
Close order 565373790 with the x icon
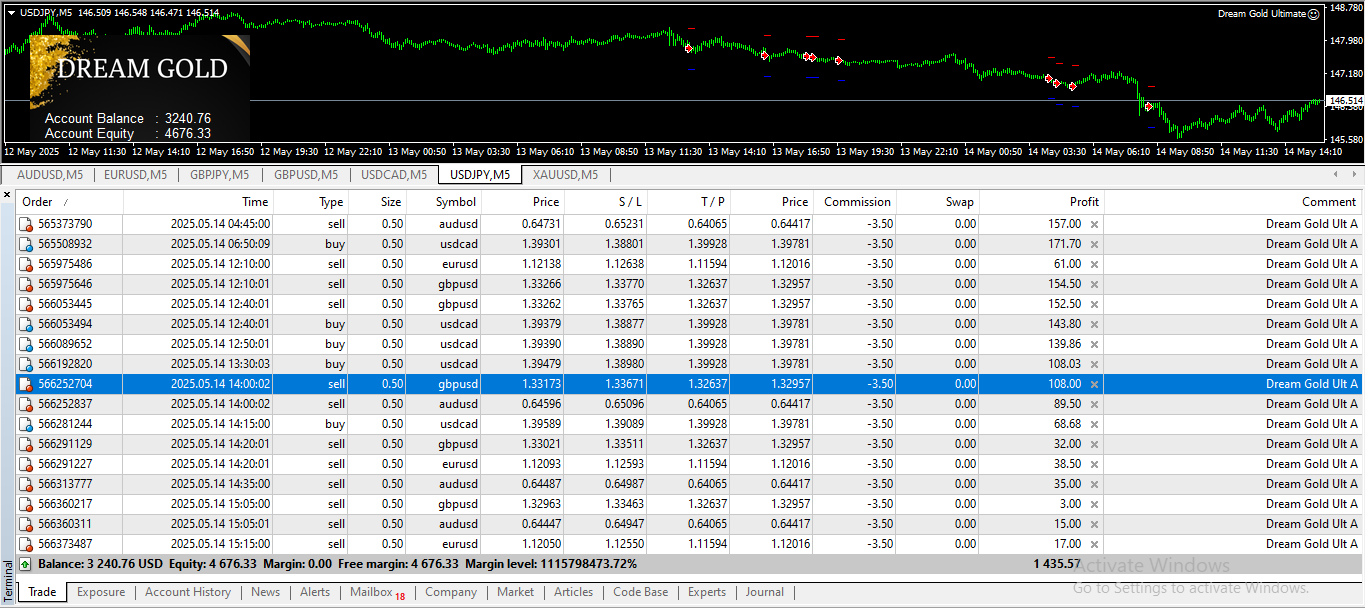click(1094, 224)
